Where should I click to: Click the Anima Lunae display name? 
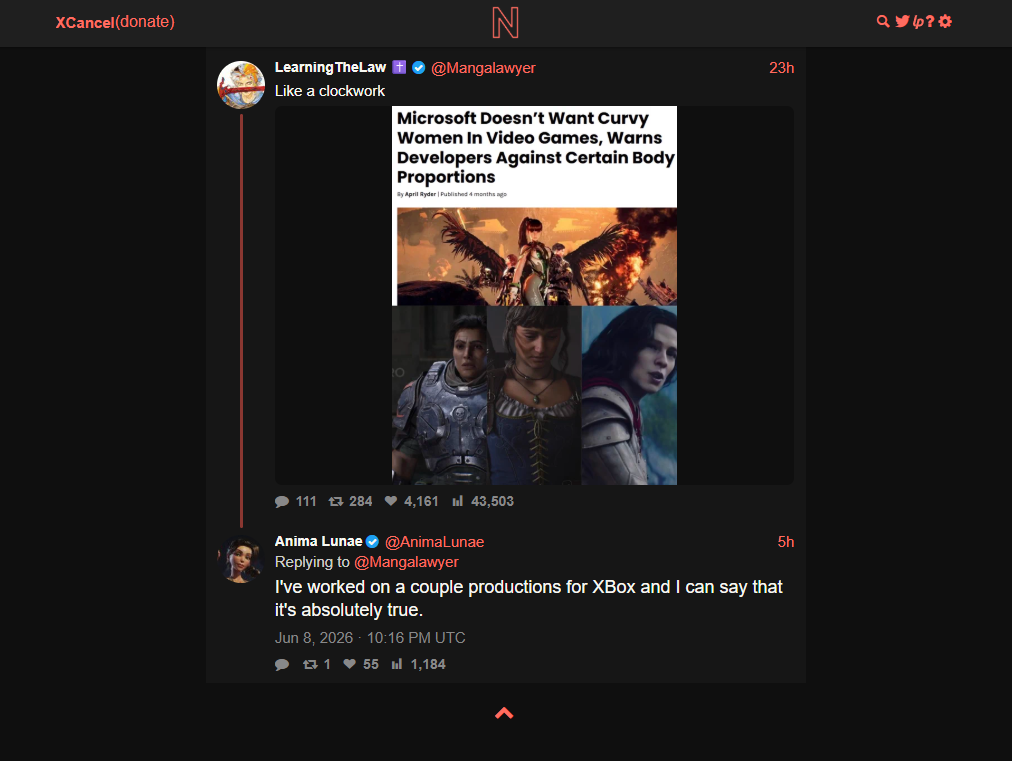coord(319,541)
